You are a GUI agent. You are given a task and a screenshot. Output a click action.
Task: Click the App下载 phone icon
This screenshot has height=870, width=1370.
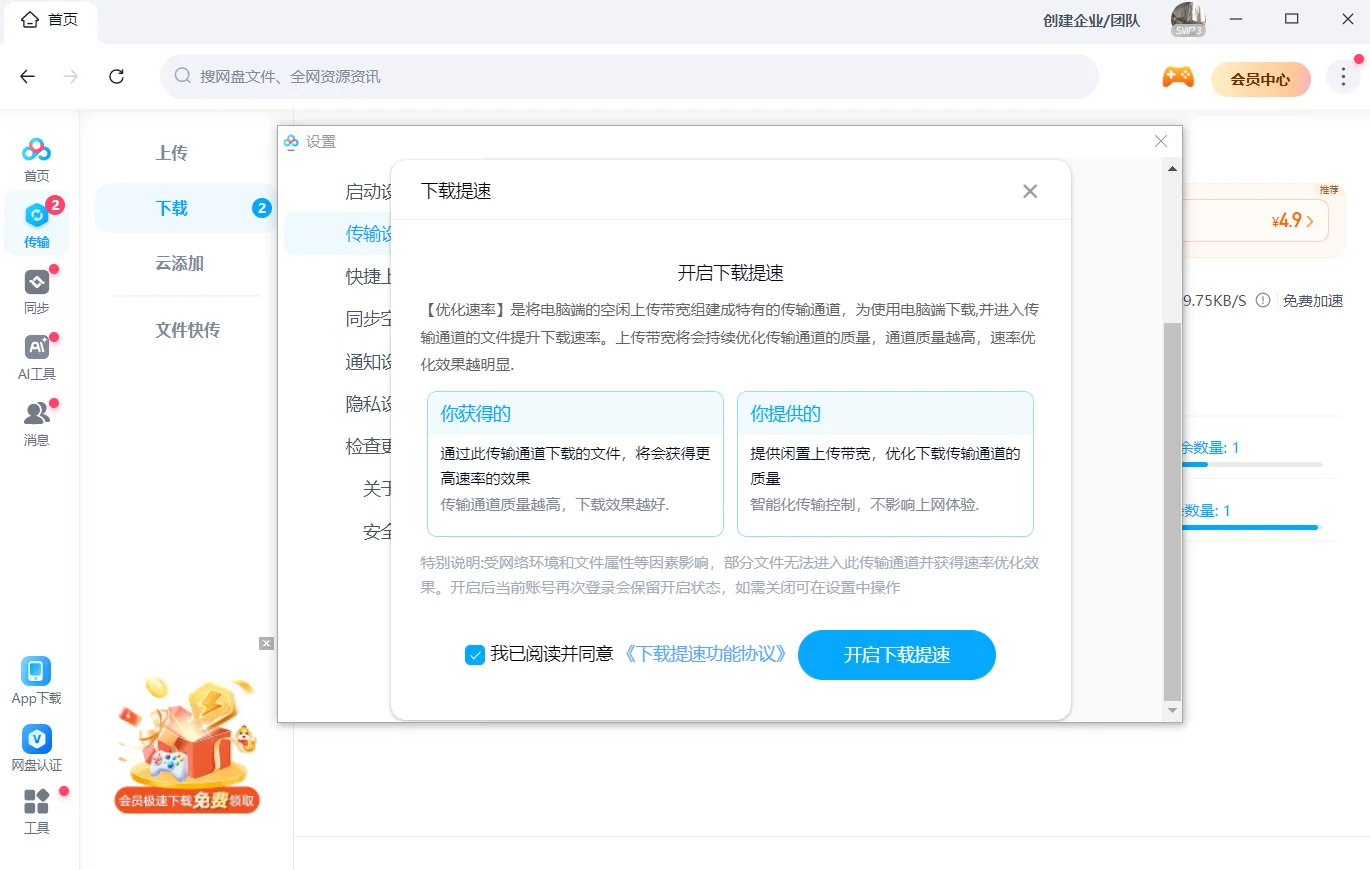[x=36, y=672]
